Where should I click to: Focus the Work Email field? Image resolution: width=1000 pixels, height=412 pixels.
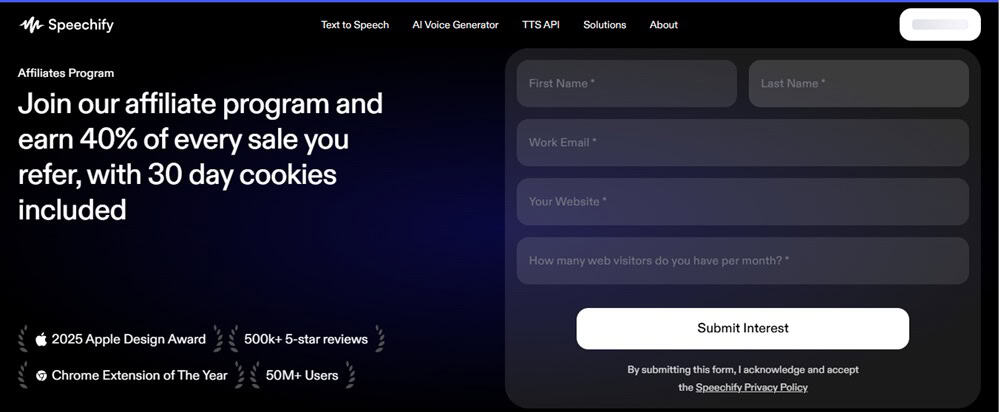coord(742,143)
